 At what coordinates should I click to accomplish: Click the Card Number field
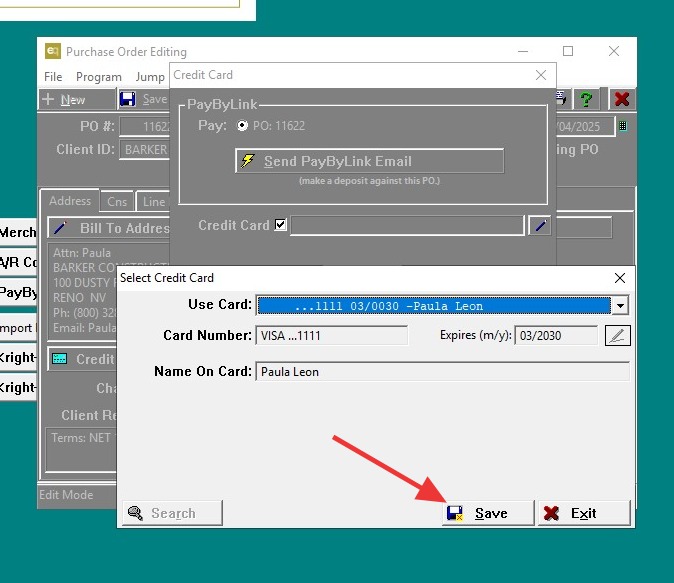[x=331, y=335]
